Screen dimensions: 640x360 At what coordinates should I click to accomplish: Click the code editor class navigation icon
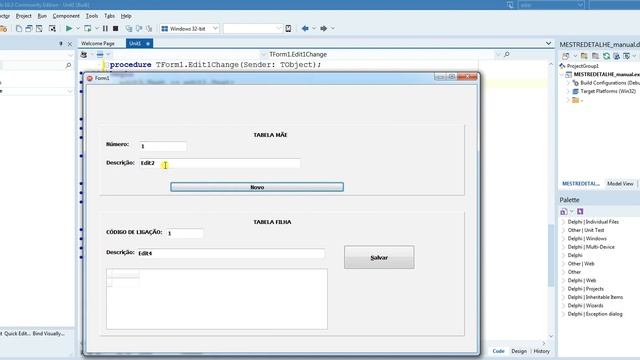pyautogui.click(x=84, y=54)
